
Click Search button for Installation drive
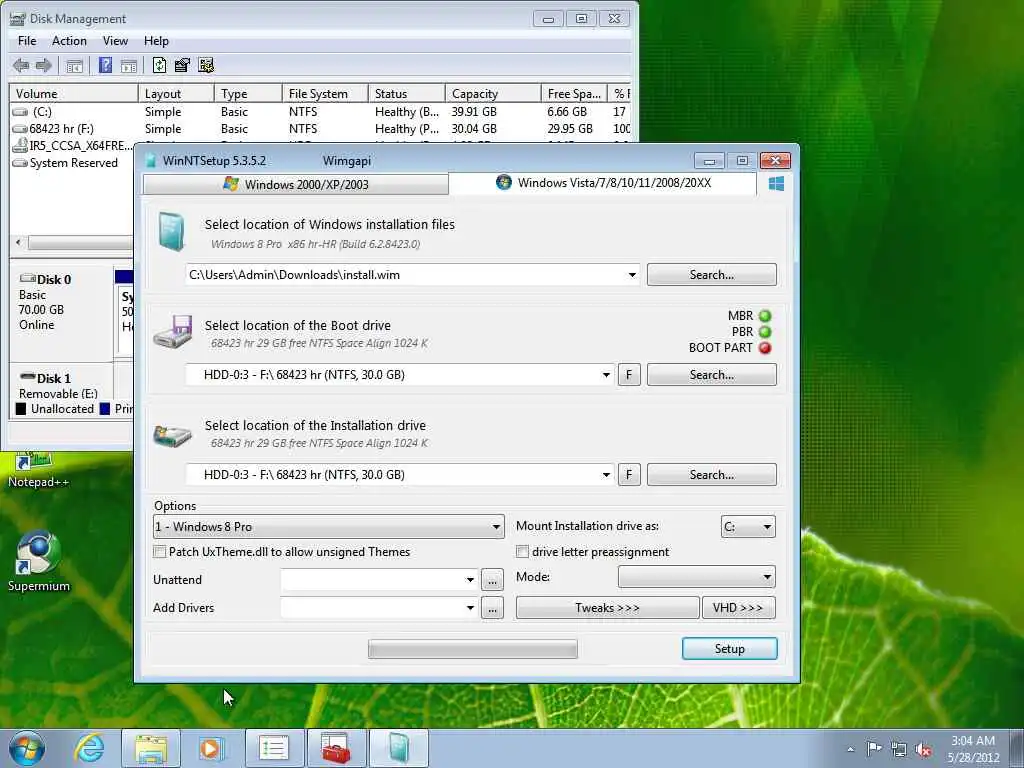click(711, 475)
